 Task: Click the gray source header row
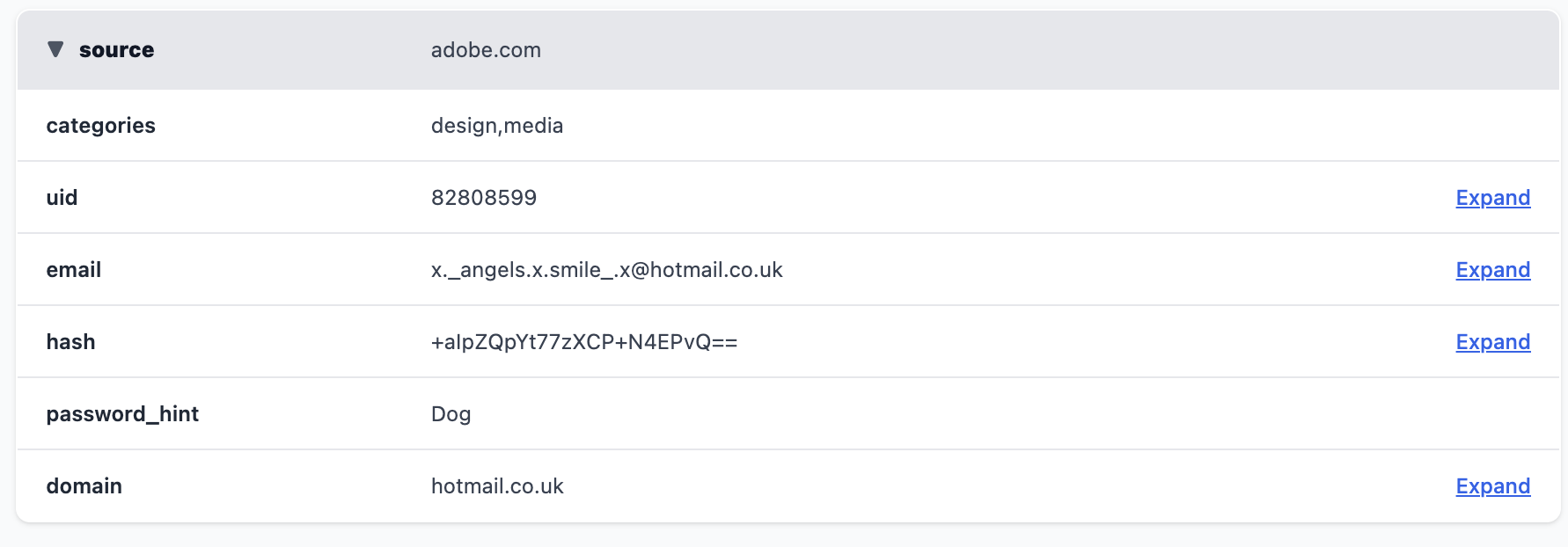968,50
